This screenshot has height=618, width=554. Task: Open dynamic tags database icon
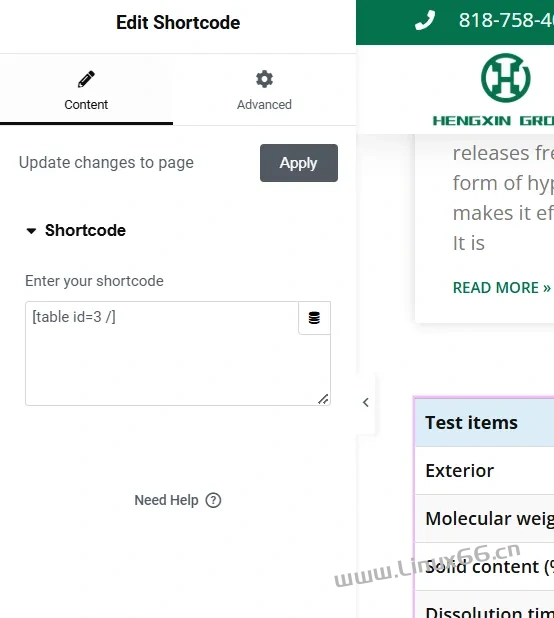point(314,318)
